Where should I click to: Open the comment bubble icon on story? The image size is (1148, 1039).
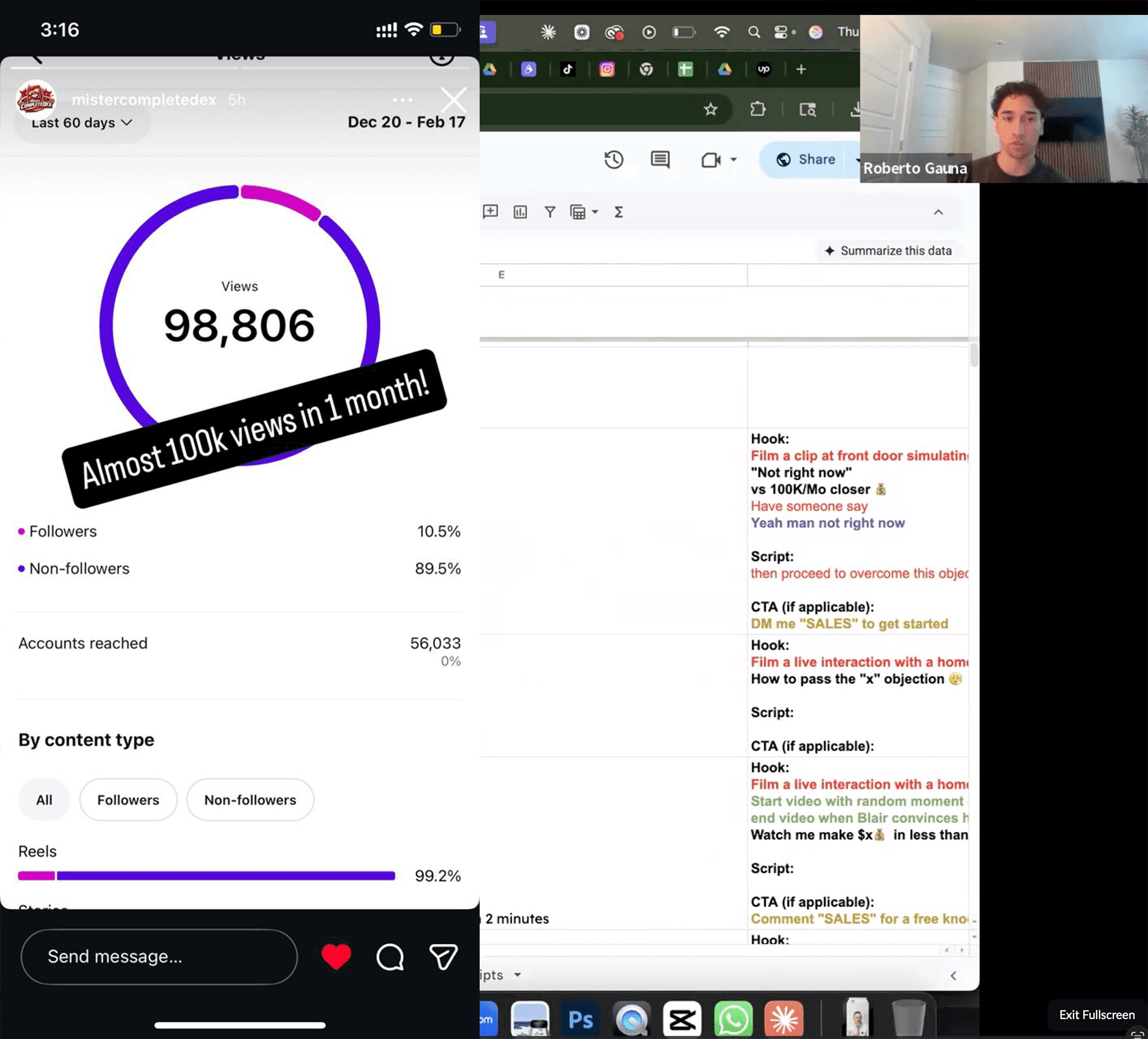[x=390, y=957]
